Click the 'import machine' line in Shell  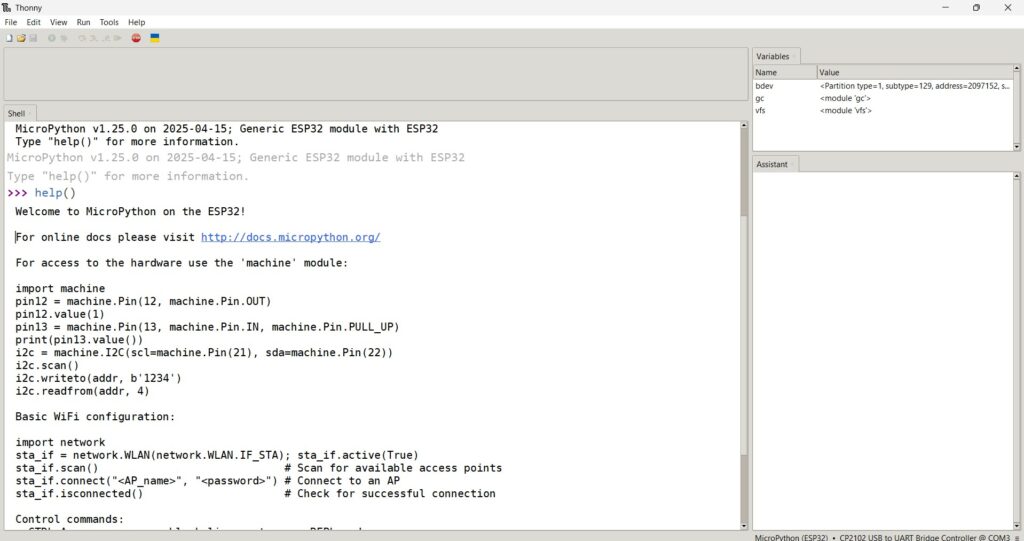pos(60,288)
